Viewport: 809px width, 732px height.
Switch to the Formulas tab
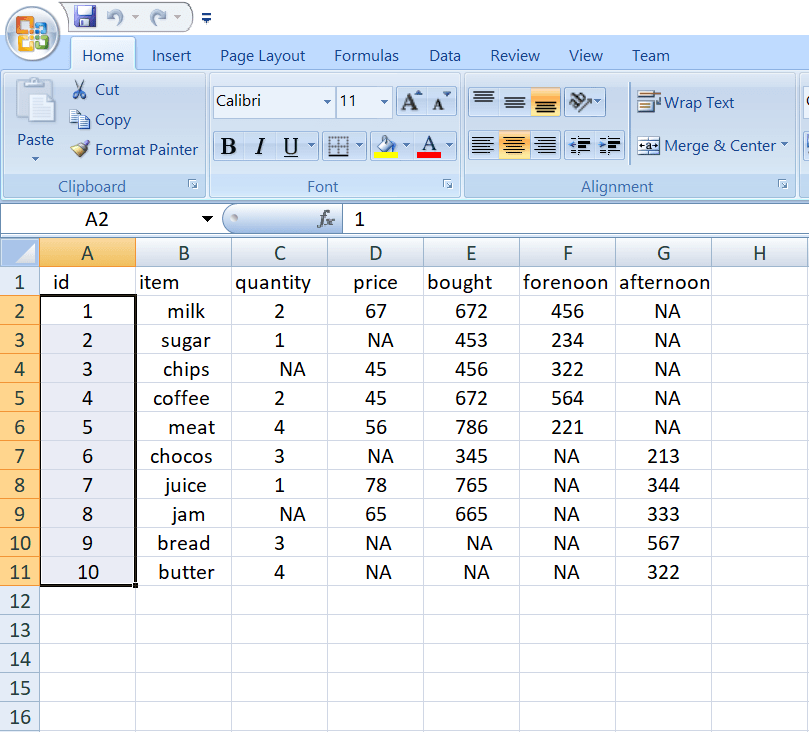point(366,55)
